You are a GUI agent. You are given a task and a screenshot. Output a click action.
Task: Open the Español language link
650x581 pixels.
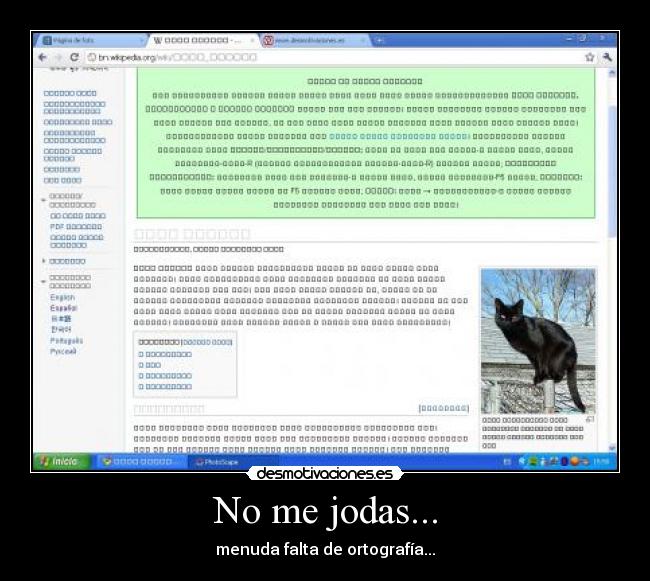64,308
